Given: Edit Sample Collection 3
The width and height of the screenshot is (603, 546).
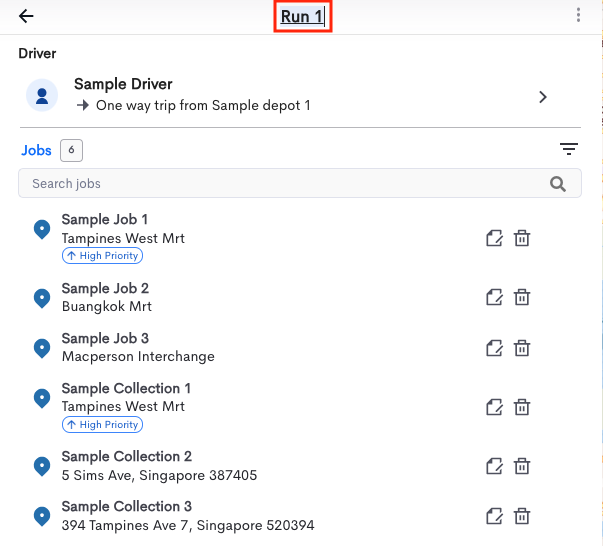Looking at the screenshot, I should [x=494, y=516].
